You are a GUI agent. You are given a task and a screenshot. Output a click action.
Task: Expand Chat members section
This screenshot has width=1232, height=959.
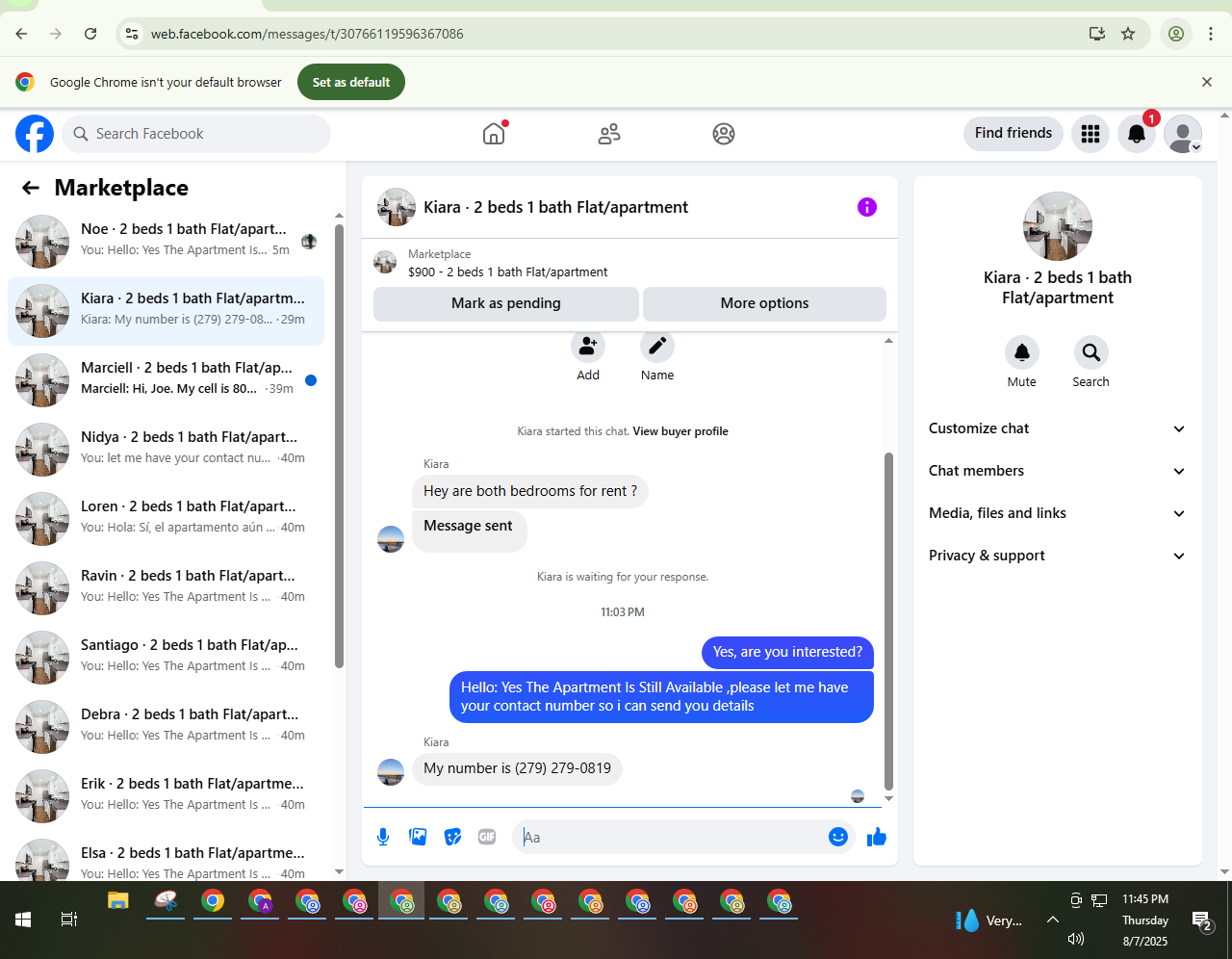point(1057,471)
